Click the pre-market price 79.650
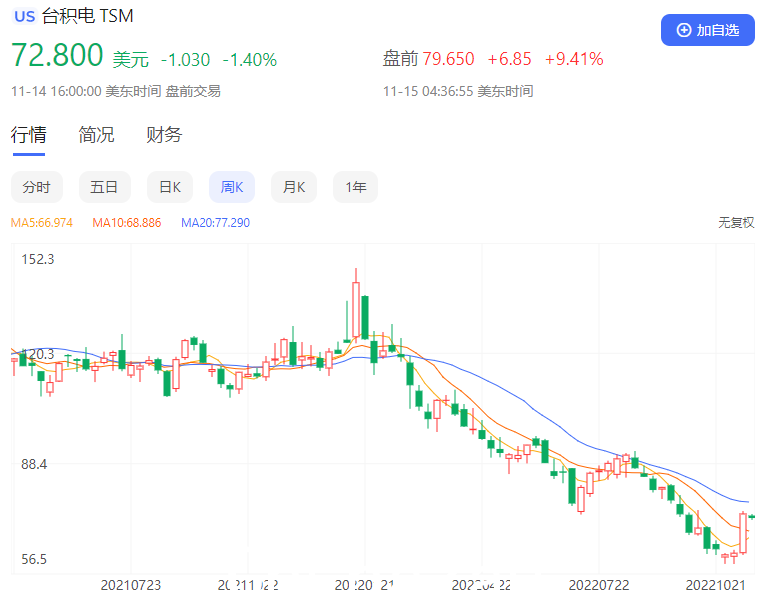The width and height of the screenshot is (769, 606). (x=448, y=59)
